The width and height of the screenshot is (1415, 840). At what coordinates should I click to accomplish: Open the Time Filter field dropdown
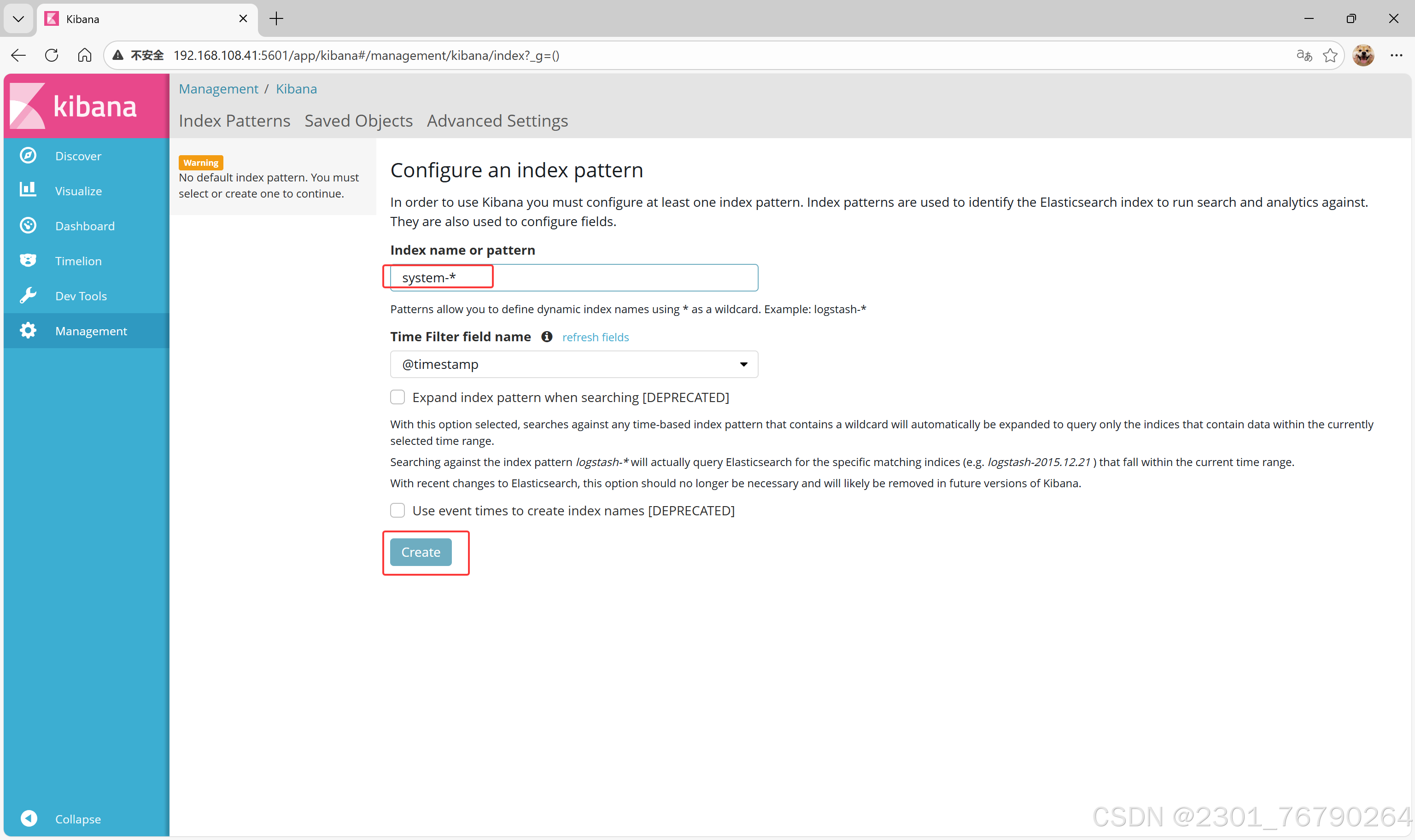coord(574,365)
